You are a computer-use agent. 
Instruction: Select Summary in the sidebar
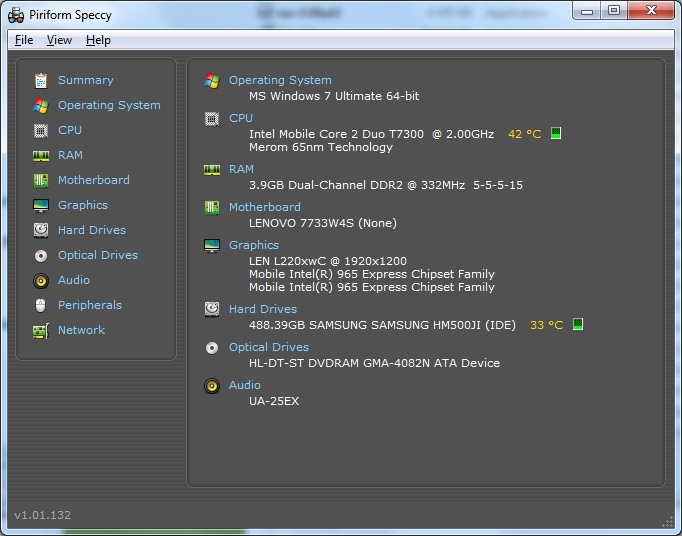[x=86, y=80]
